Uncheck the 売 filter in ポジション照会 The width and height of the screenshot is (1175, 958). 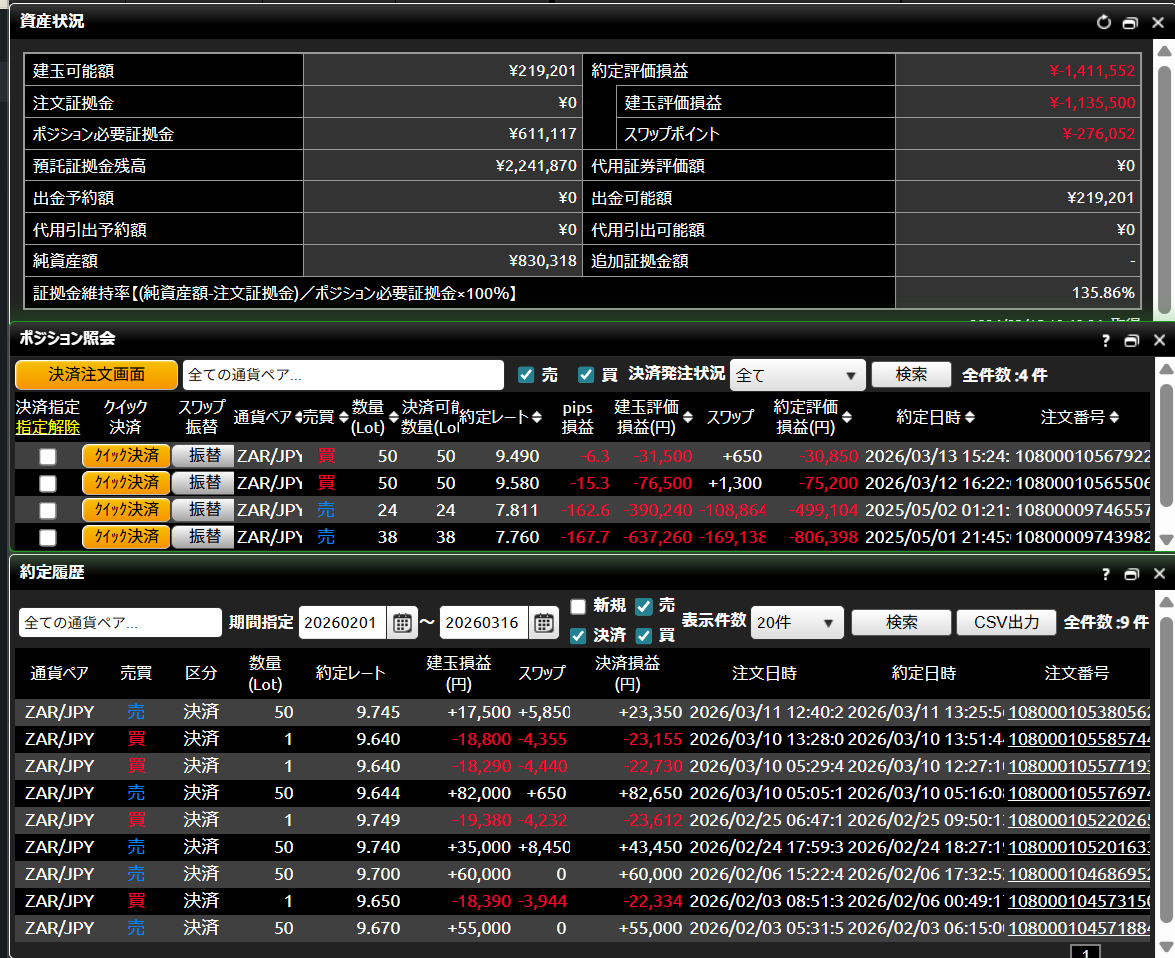[x=526, y=375]
